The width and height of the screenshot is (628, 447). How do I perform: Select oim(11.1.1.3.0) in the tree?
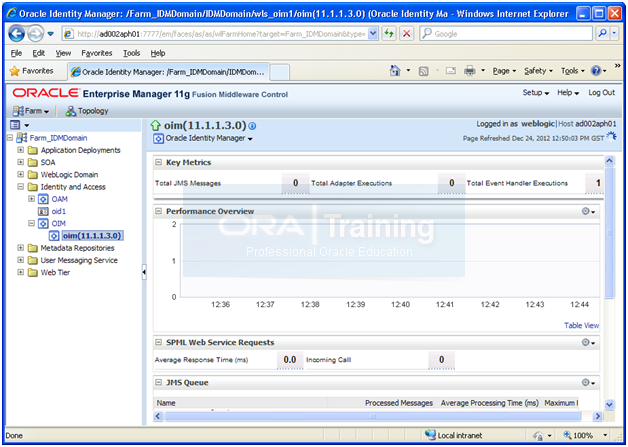(92, 236)
